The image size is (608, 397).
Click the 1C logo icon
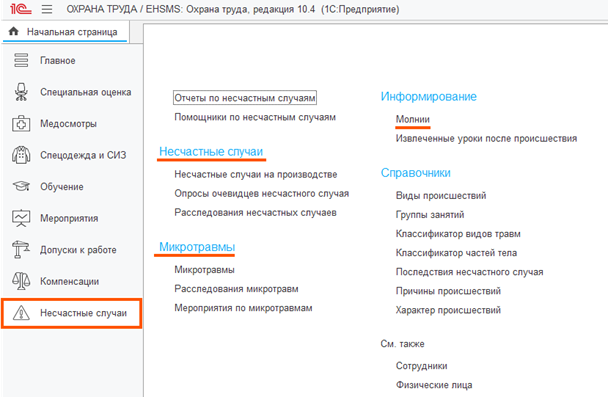(21, 9)
